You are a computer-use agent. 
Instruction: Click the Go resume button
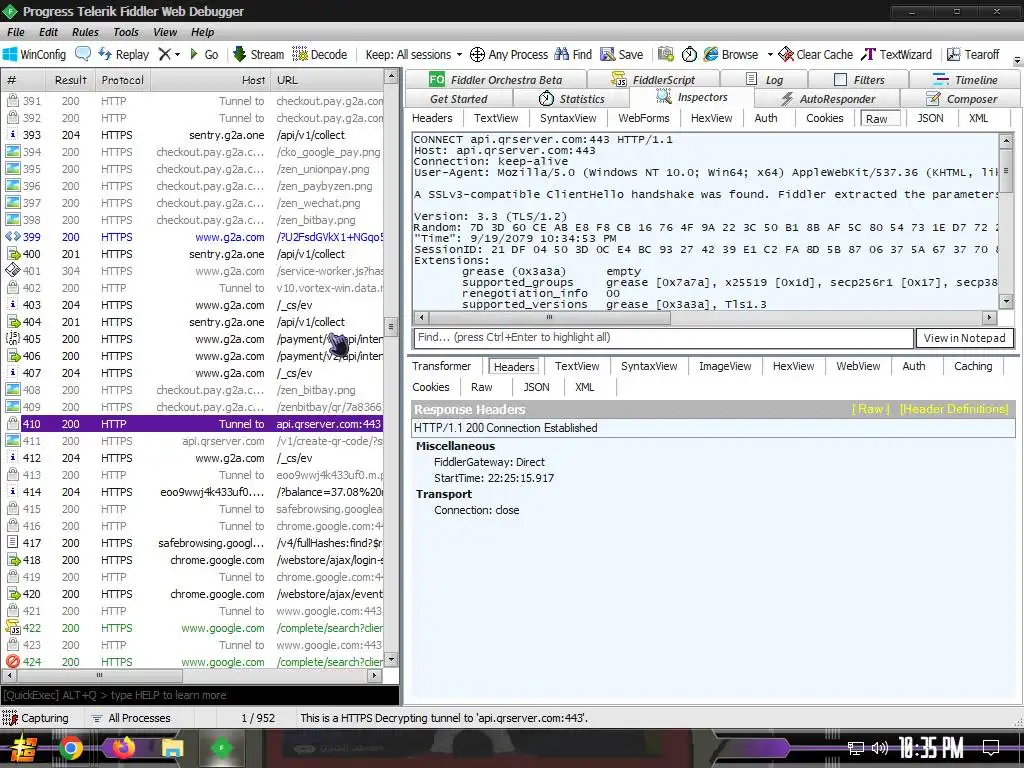(x=204, y=54)
